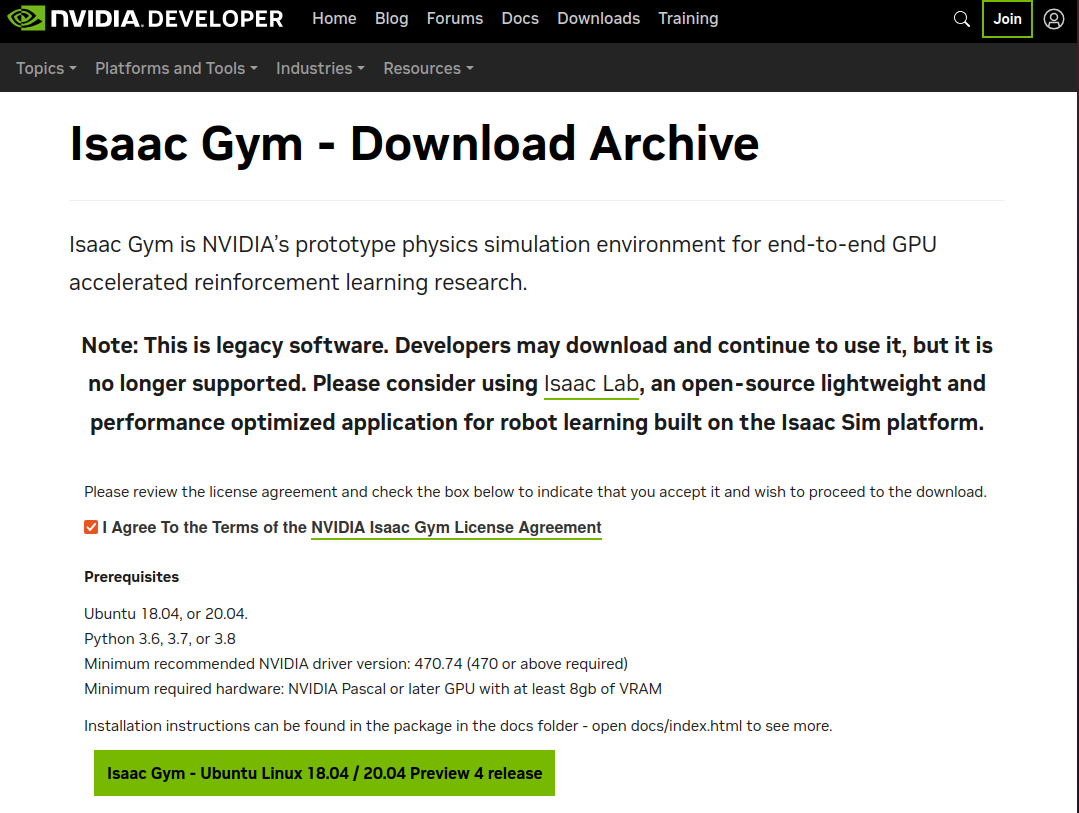Screen dimensions: 1079x813
Task: Open the search magnifier icon
Action: point(961,19)
